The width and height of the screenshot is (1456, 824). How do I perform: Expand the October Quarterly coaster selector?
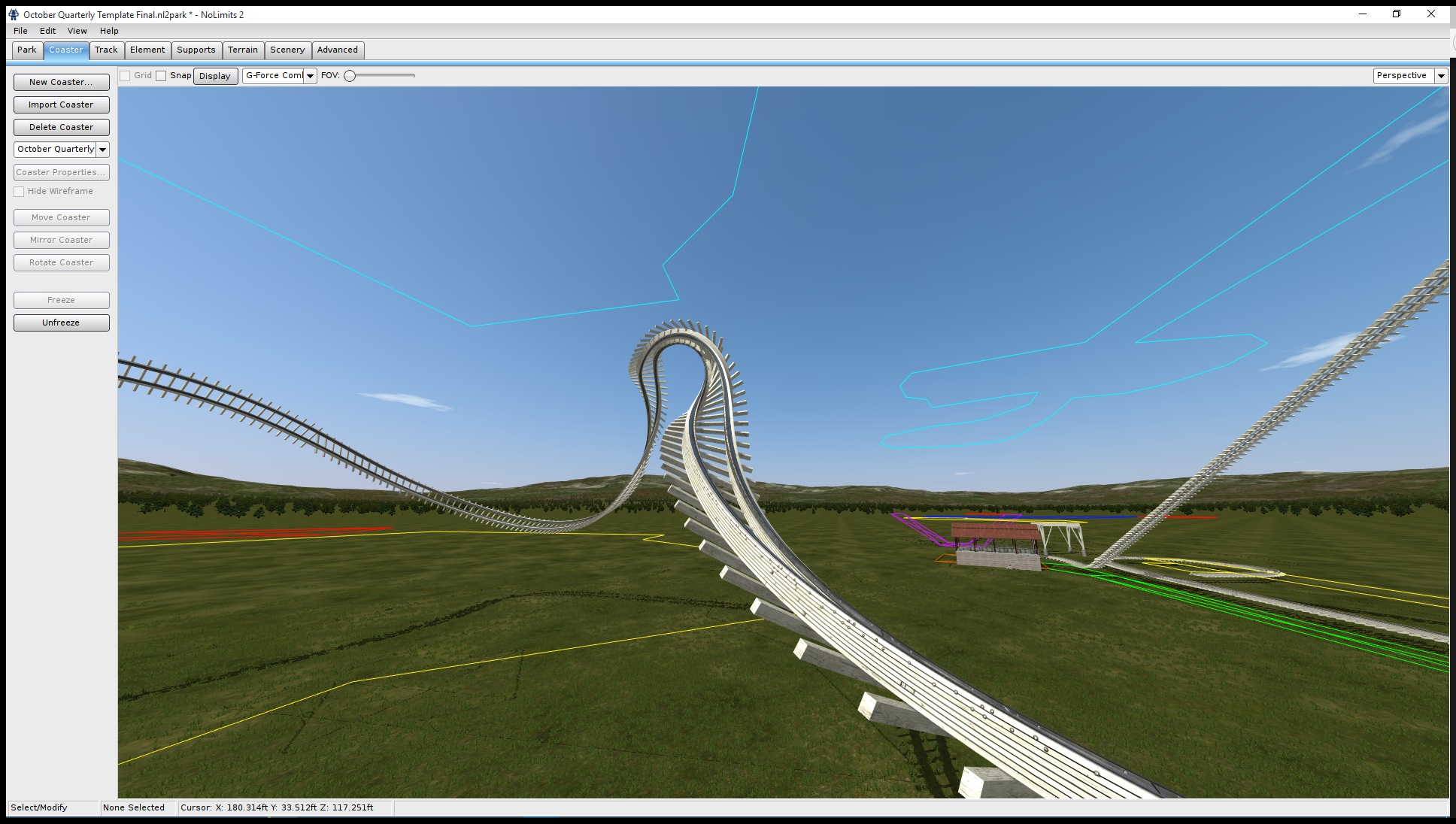pyautogui.click(x=103, y=150)
